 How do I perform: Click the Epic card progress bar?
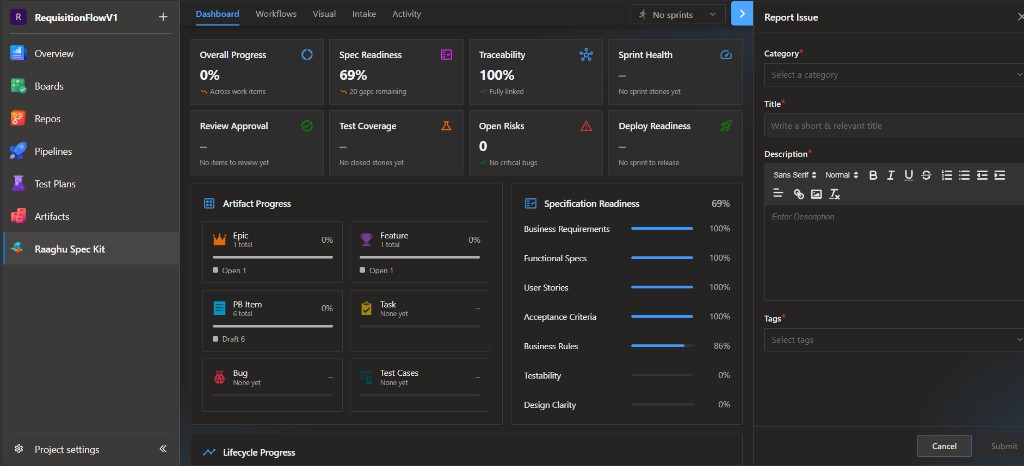pyautogui.click(x=272, y=257)
